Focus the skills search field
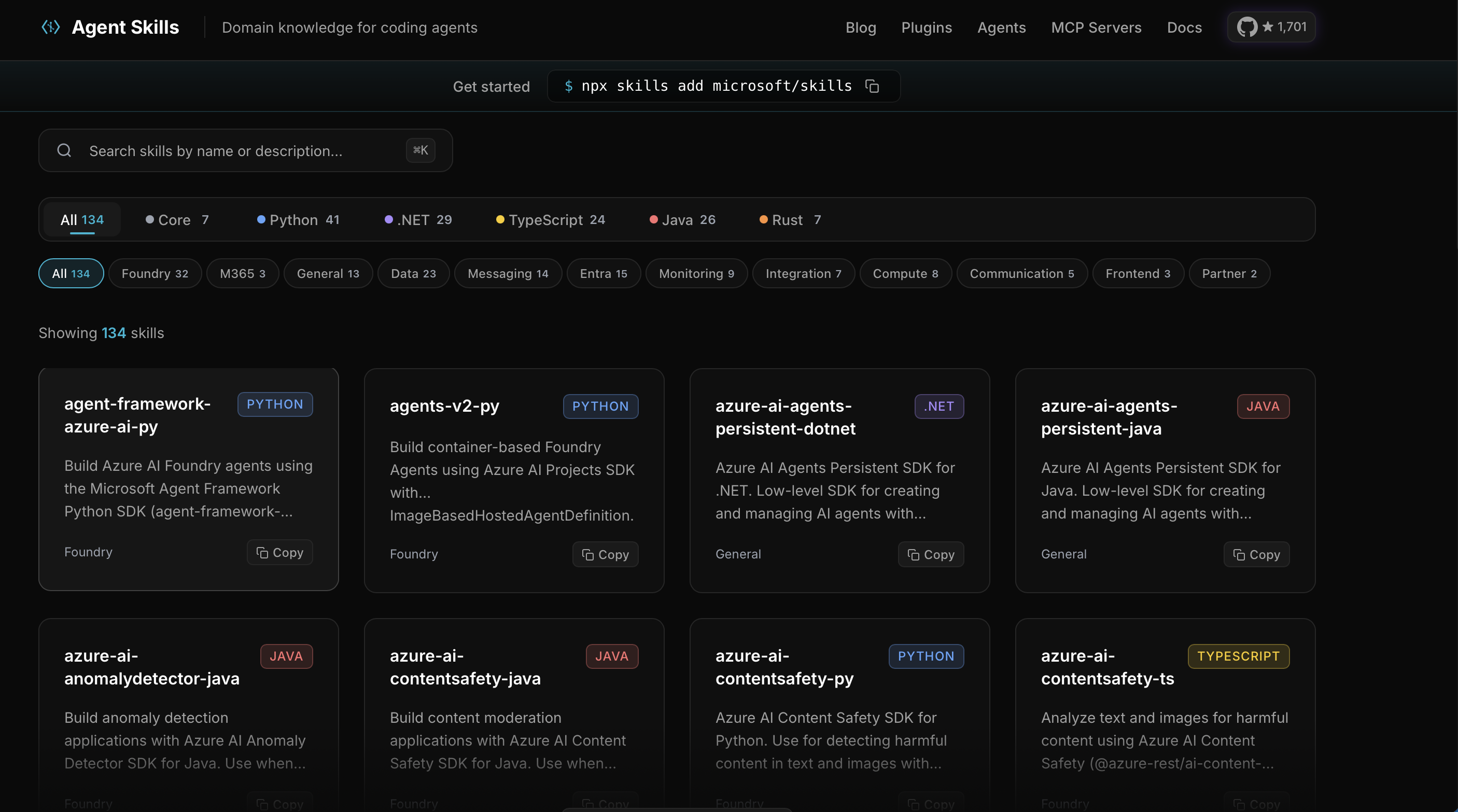Screen dimensions: 1458x812 click(x=243, y=150)
